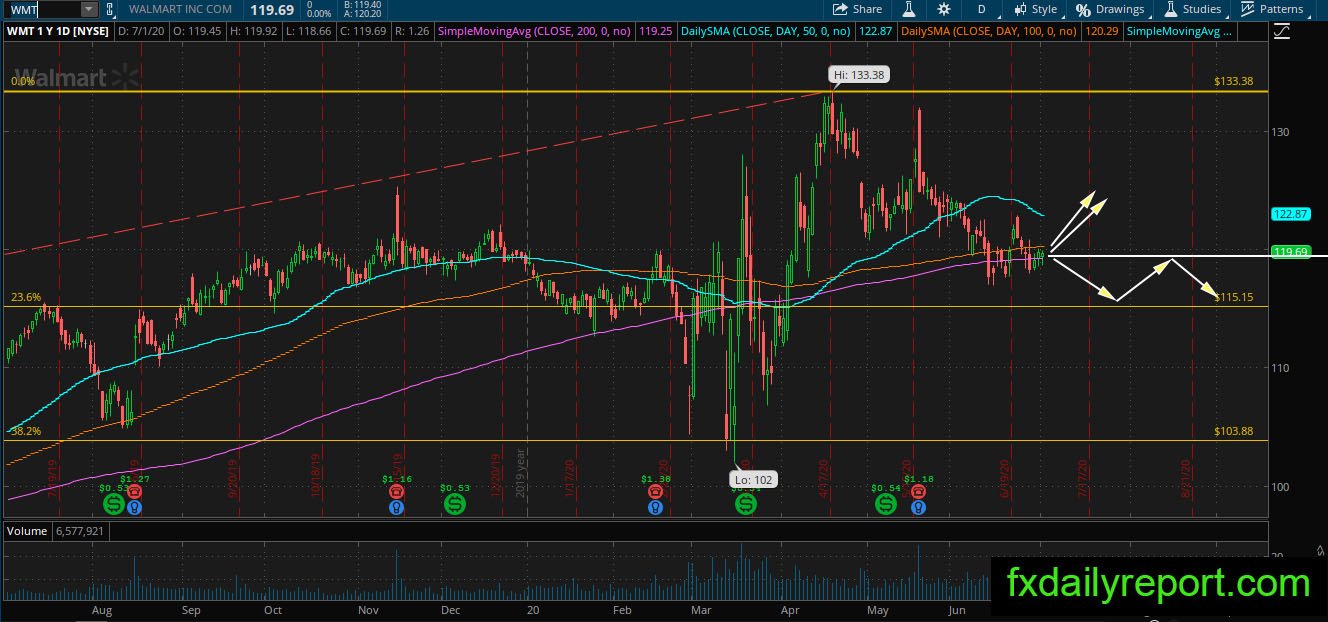Click the person icon beside the symbol box

[110, 9]
